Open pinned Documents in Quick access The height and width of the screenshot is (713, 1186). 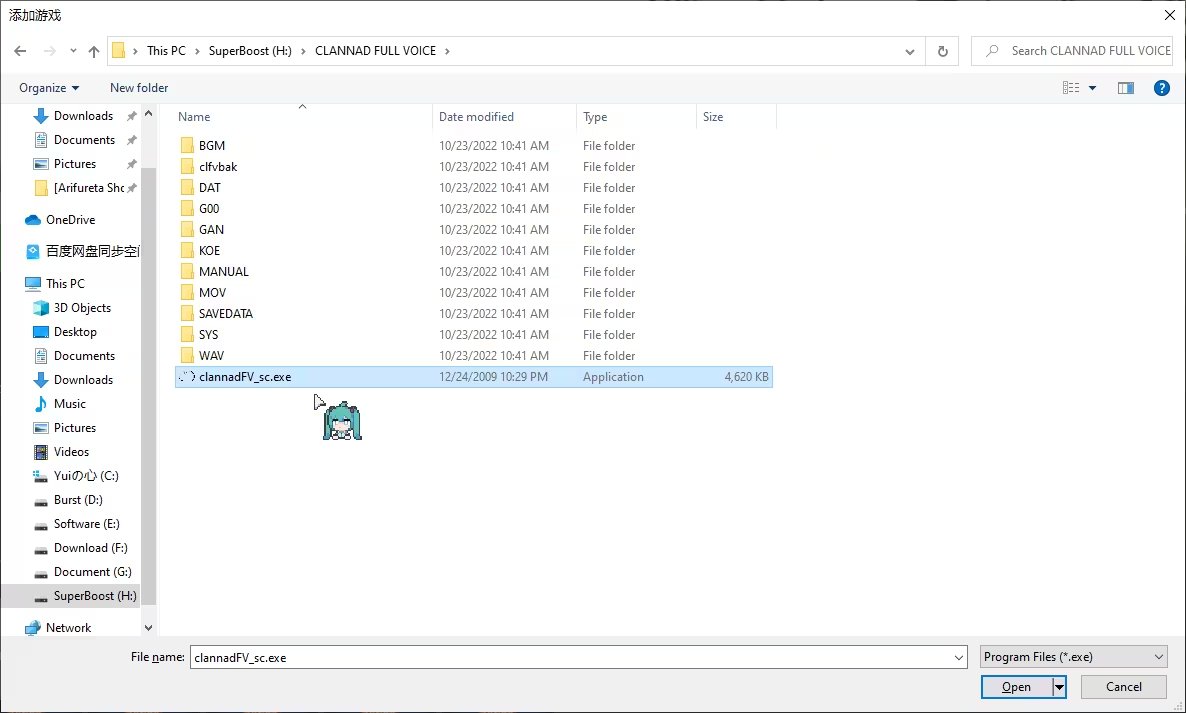84,140
